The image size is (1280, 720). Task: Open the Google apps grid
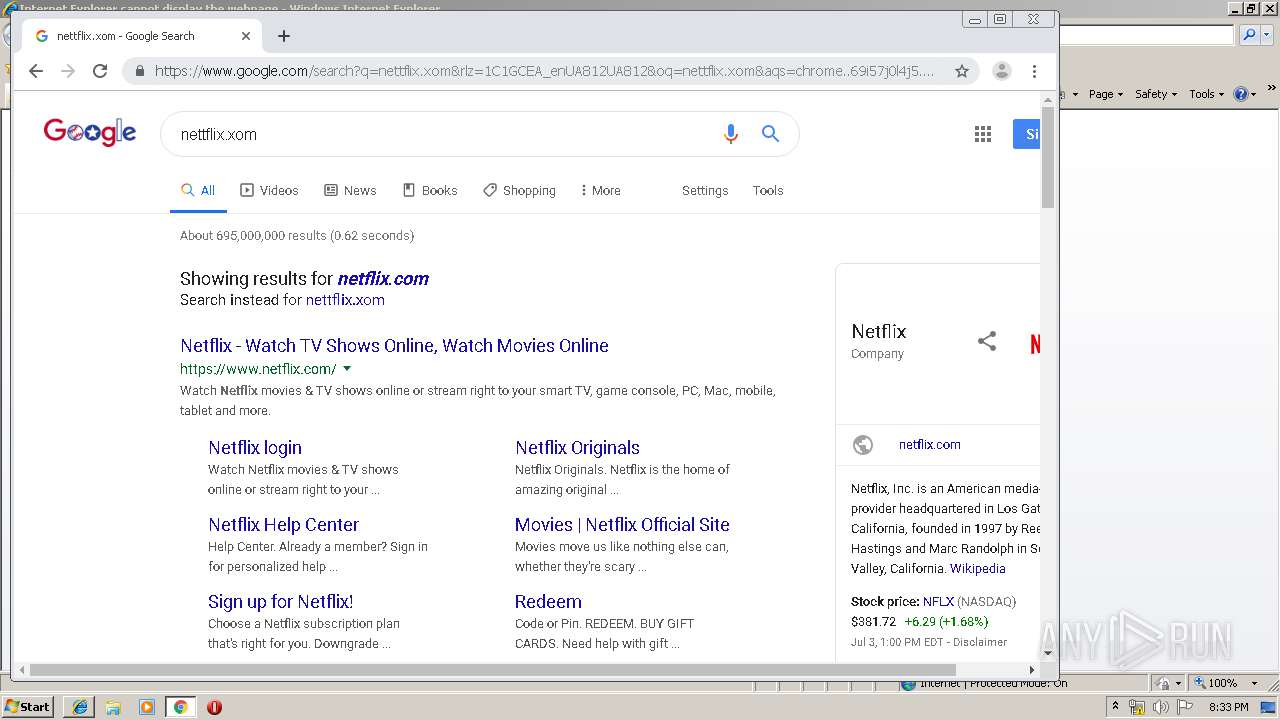(x=982, y=134)
